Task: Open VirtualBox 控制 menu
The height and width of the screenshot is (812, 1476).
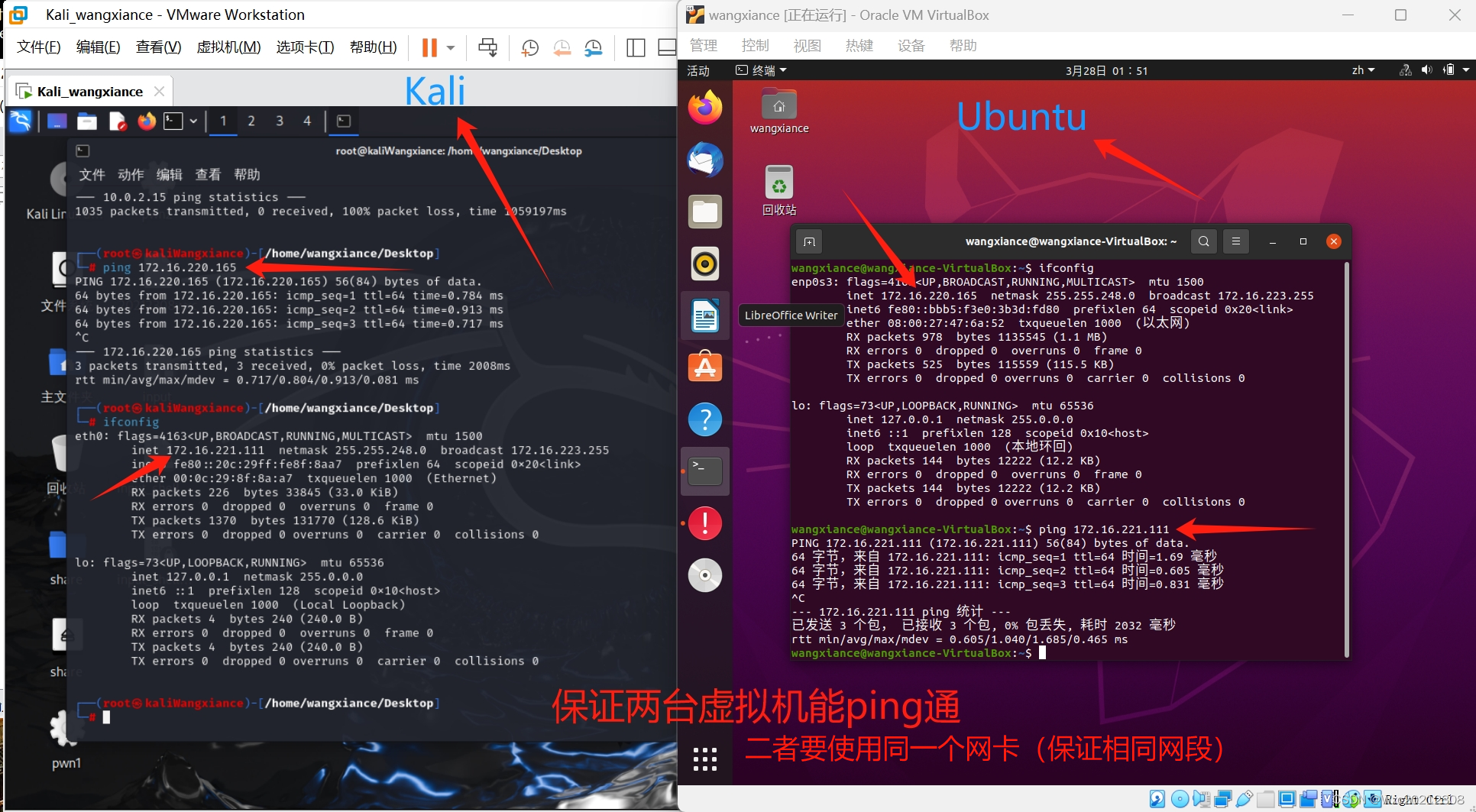Action: [756, 46]
